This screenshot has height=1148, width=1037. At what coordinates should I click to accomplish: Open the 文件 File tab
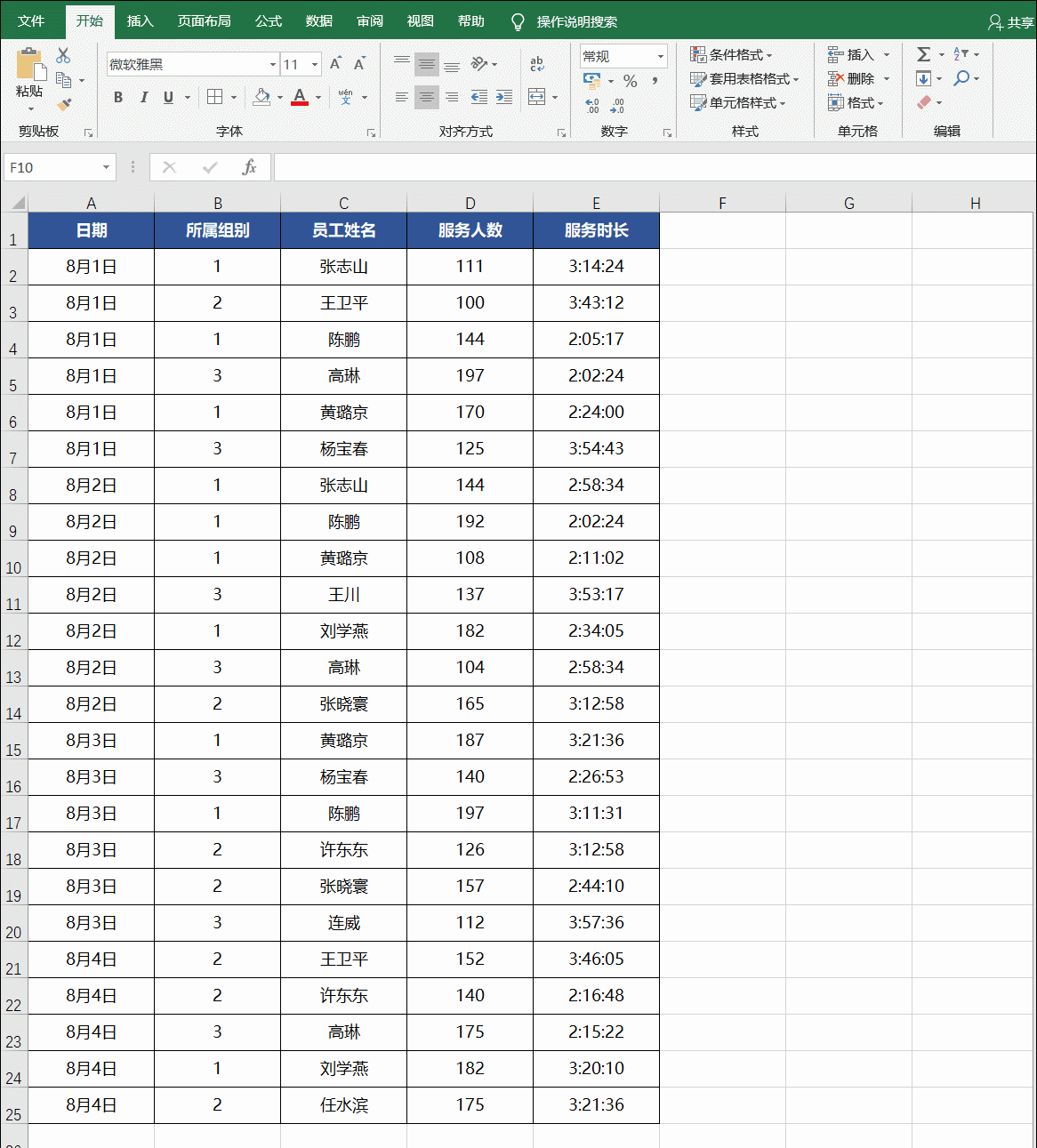(x=31, y=21)
